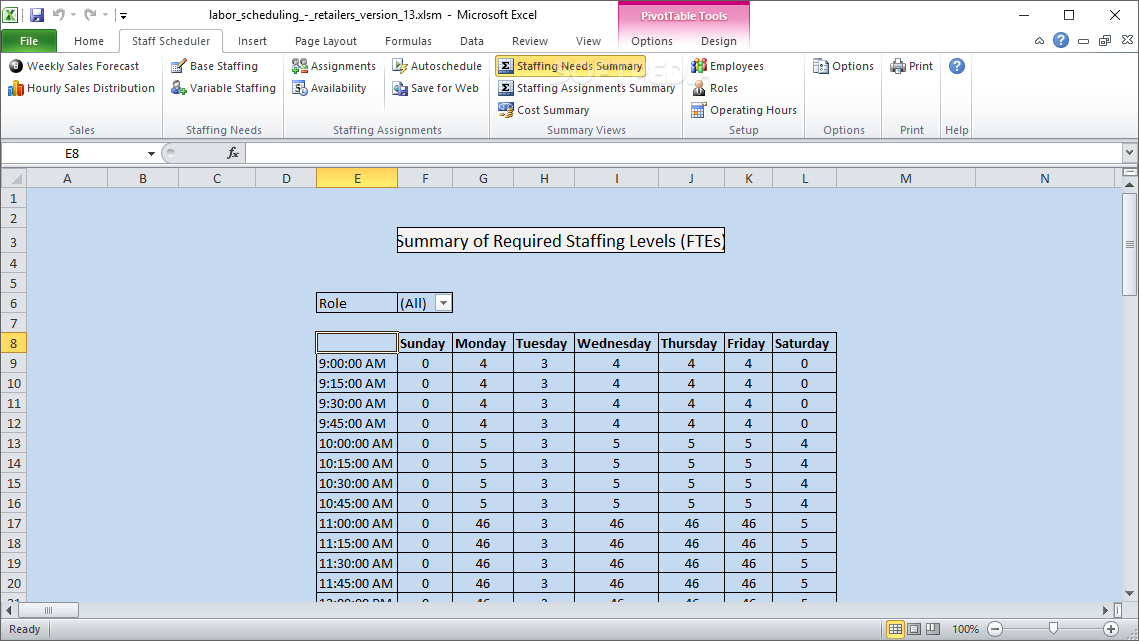Click the Redo icon
This screenshot has width=1139, height=641.
tap(90, 15)
